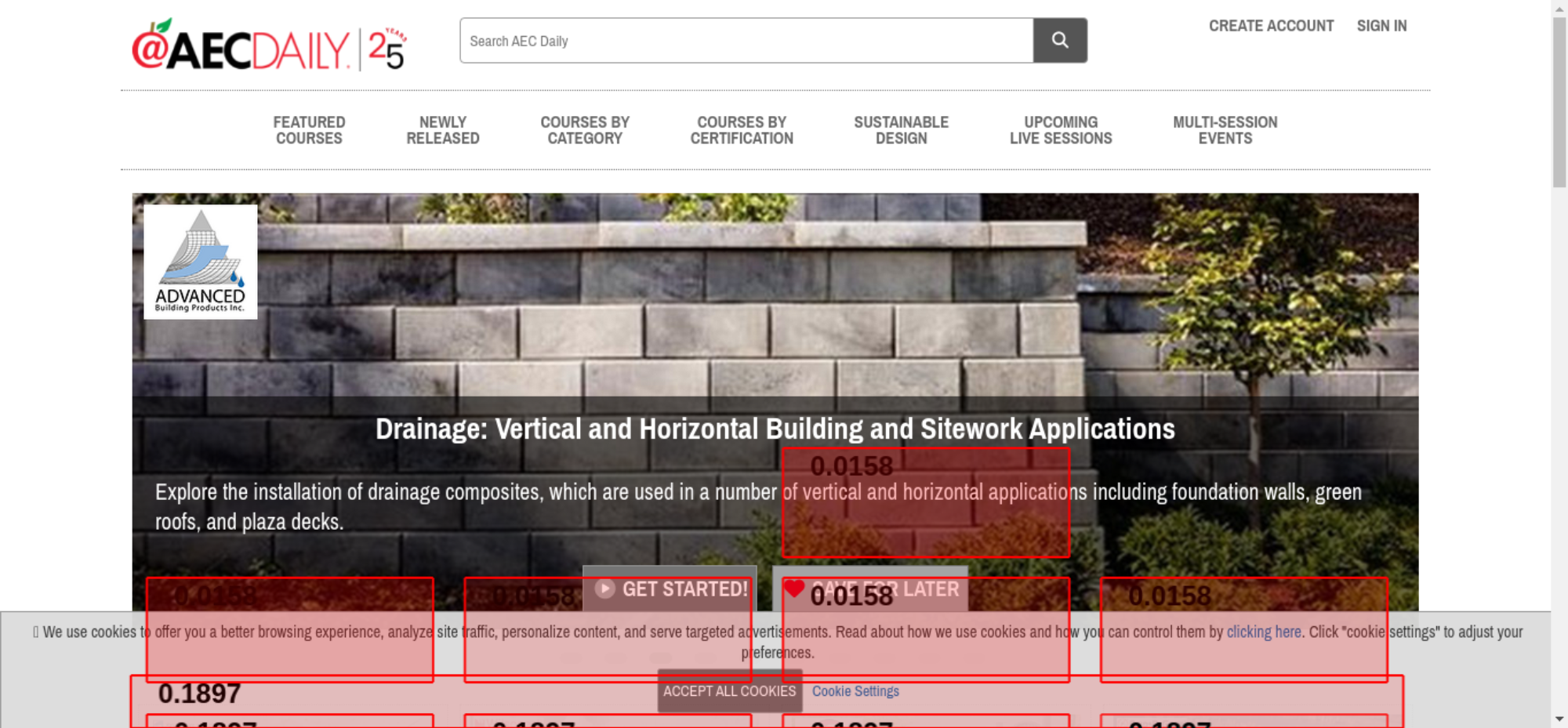Image resolution: width=1568 pixels, height=728 pixels.
Task: Click the search magnifier icon button
Action: pyautogui.click(x=1059, y=40)
